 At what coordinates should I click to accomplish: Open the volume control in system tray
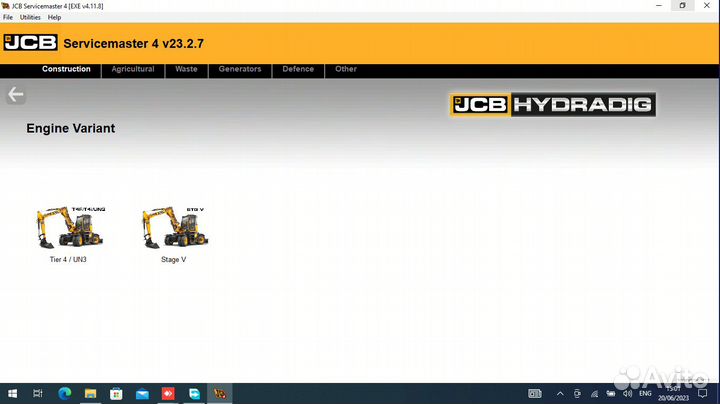pyautogui.click(x=628, y=393)
